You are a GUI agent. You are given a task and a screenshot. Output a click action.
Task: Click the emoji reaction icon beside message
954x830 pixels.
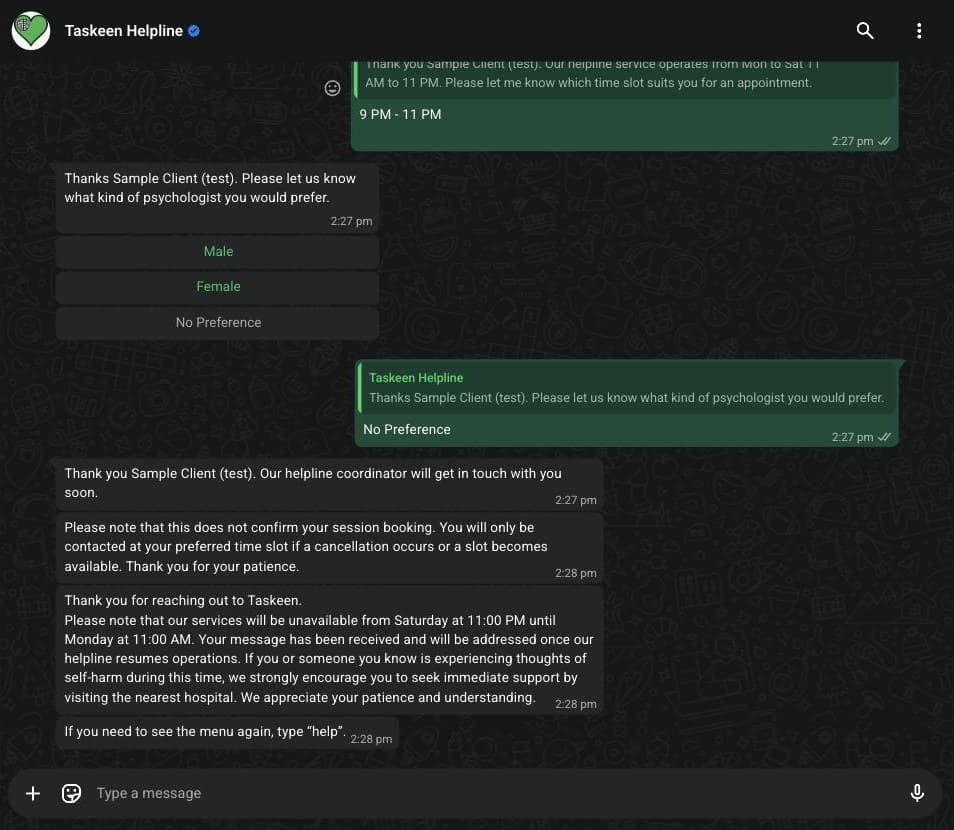tap(332, 88)
